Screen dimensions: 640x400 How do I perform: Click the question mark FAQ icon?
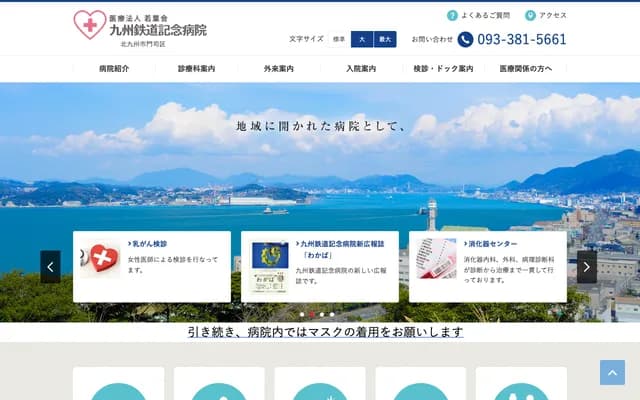coord(452,16)
